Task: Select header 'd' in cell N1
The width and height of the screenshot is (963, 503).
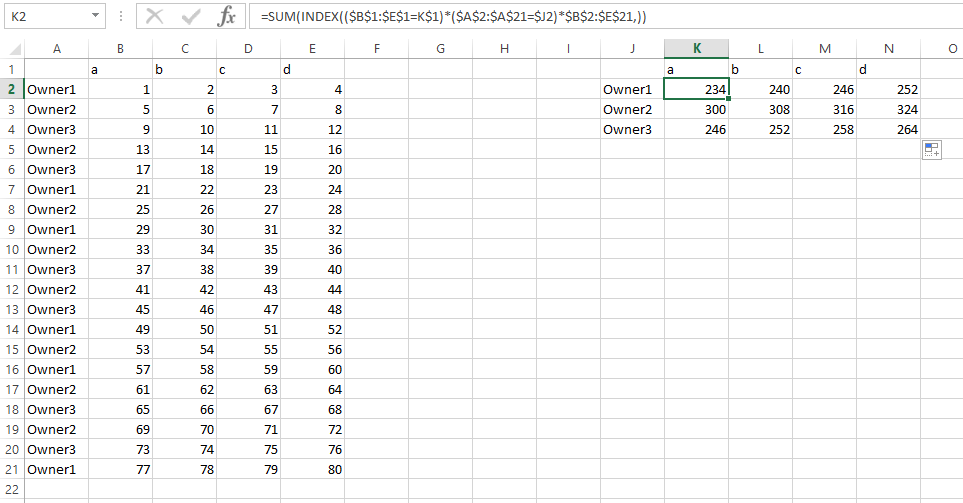Action: pyautogui.click(x=888, y=69)
